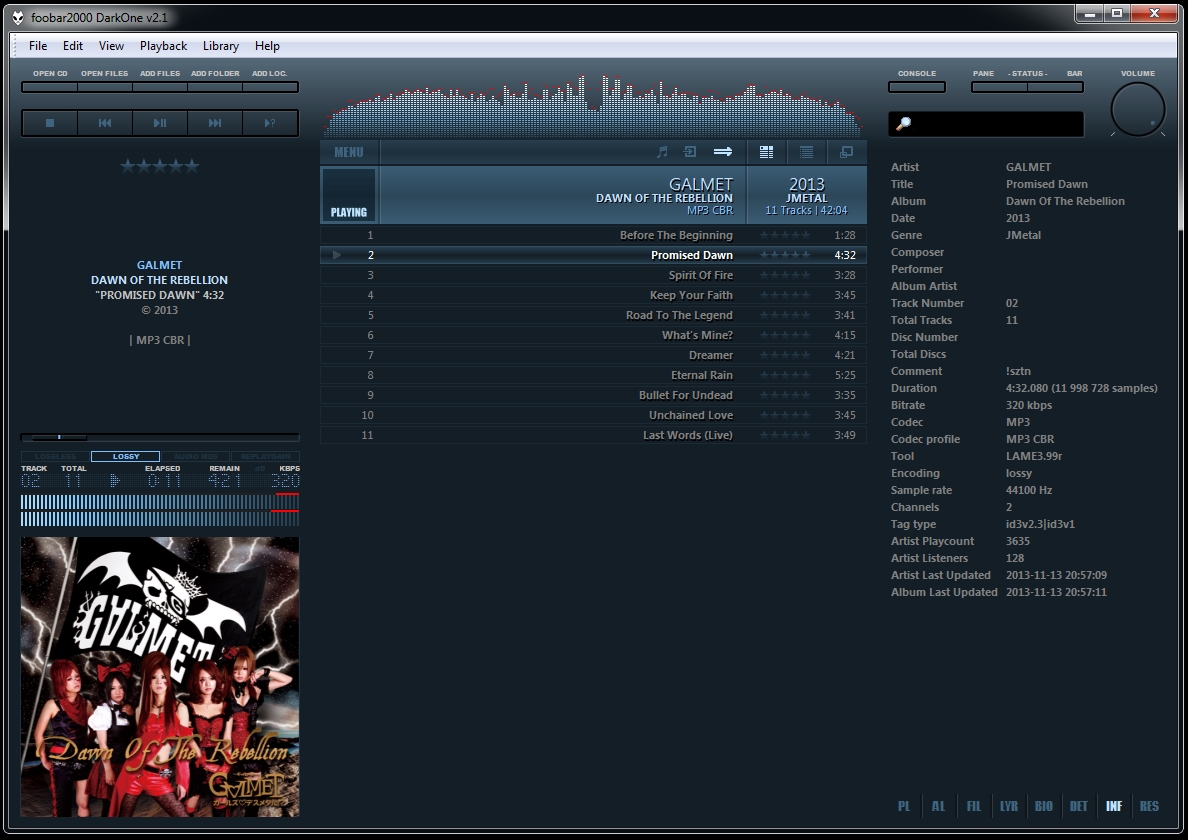This screenshot has height=840, width=1188.
Task: Toggle play/pause in the transport bar
Action: [160, 123]
